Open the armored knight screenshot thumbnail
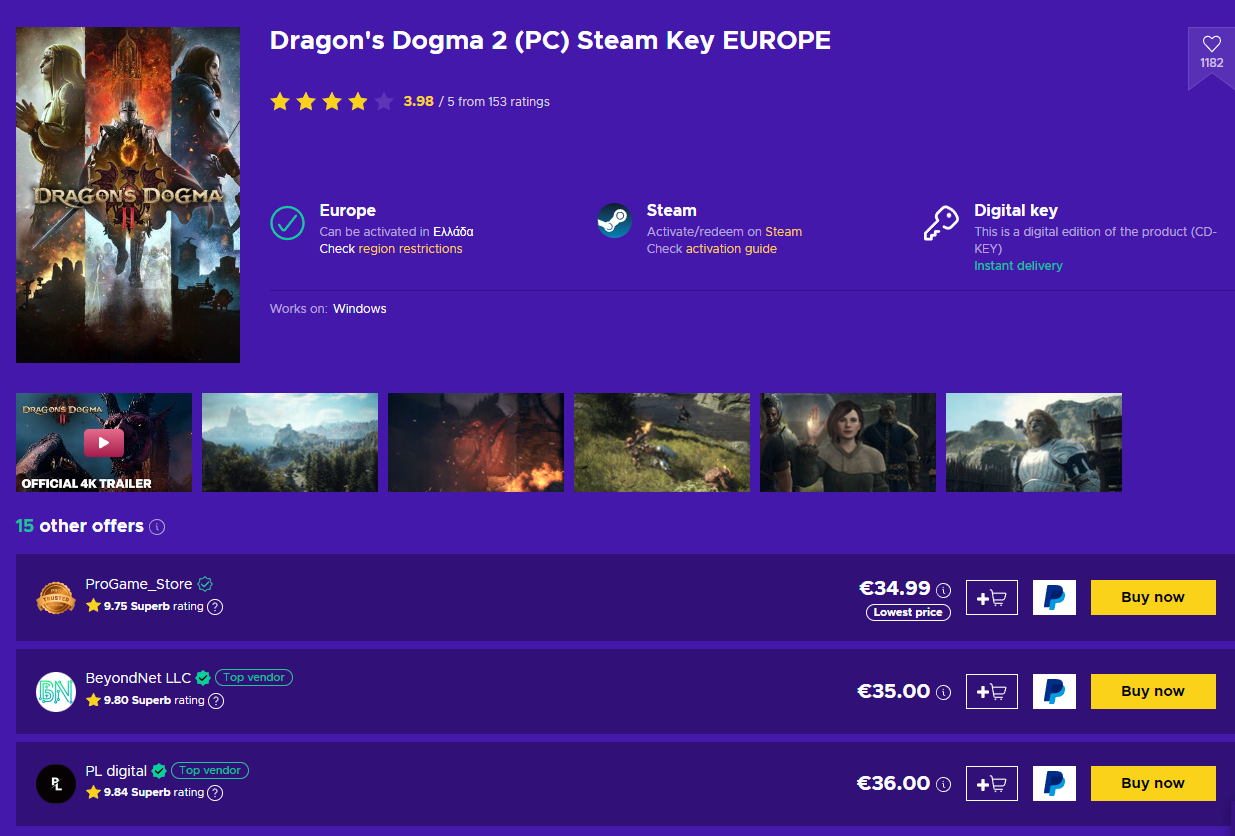The height and width of the screenshot is (836, 1235). click(1034, 442)
